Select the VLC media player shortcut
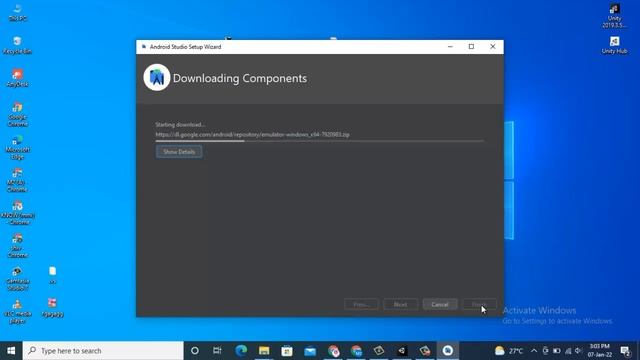This screenshot has height=360, width=640. 17,312
